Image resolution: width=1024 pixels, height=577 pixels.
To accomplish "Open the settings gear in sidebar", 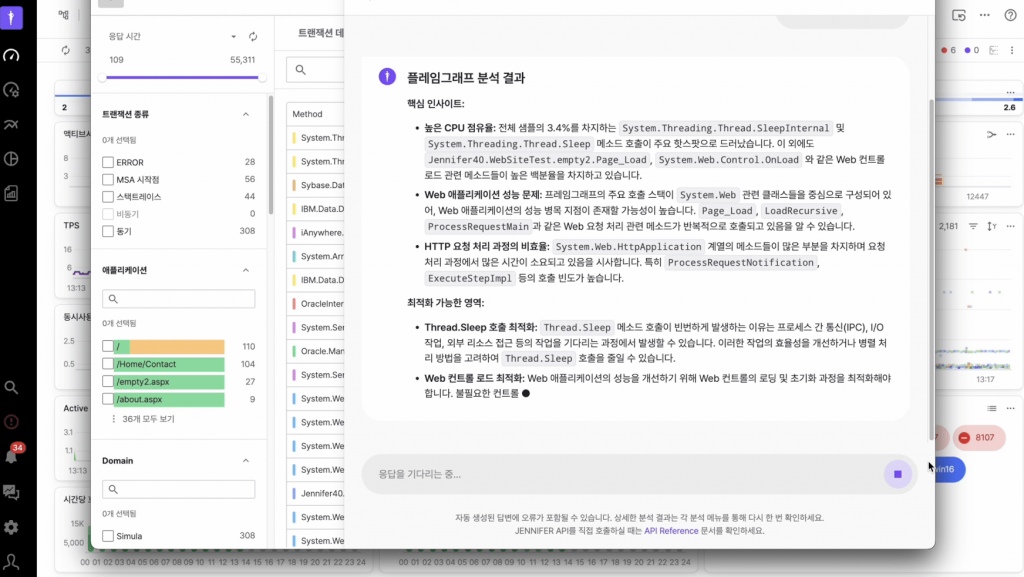I will point(12,527).
